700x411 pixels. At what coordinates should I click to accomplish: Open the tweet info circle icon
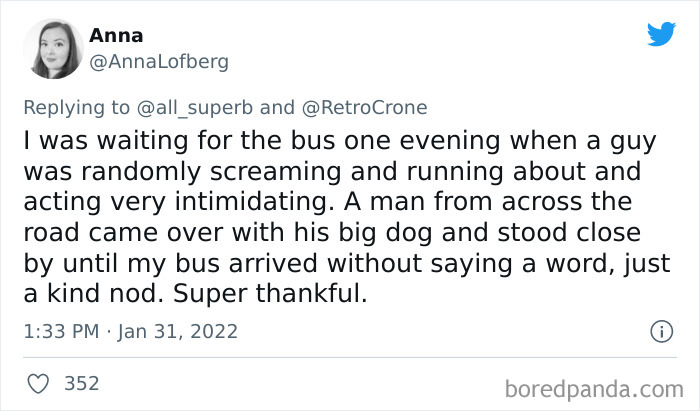[660, 331]
